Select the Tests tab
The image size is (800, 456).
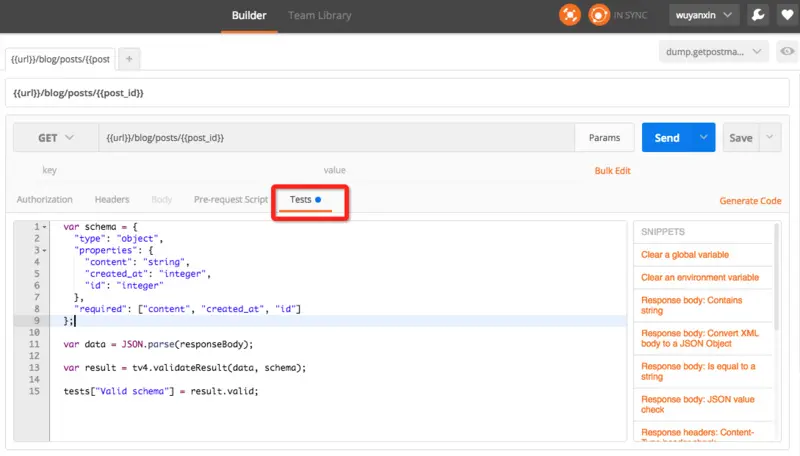[x=305, y=199]
